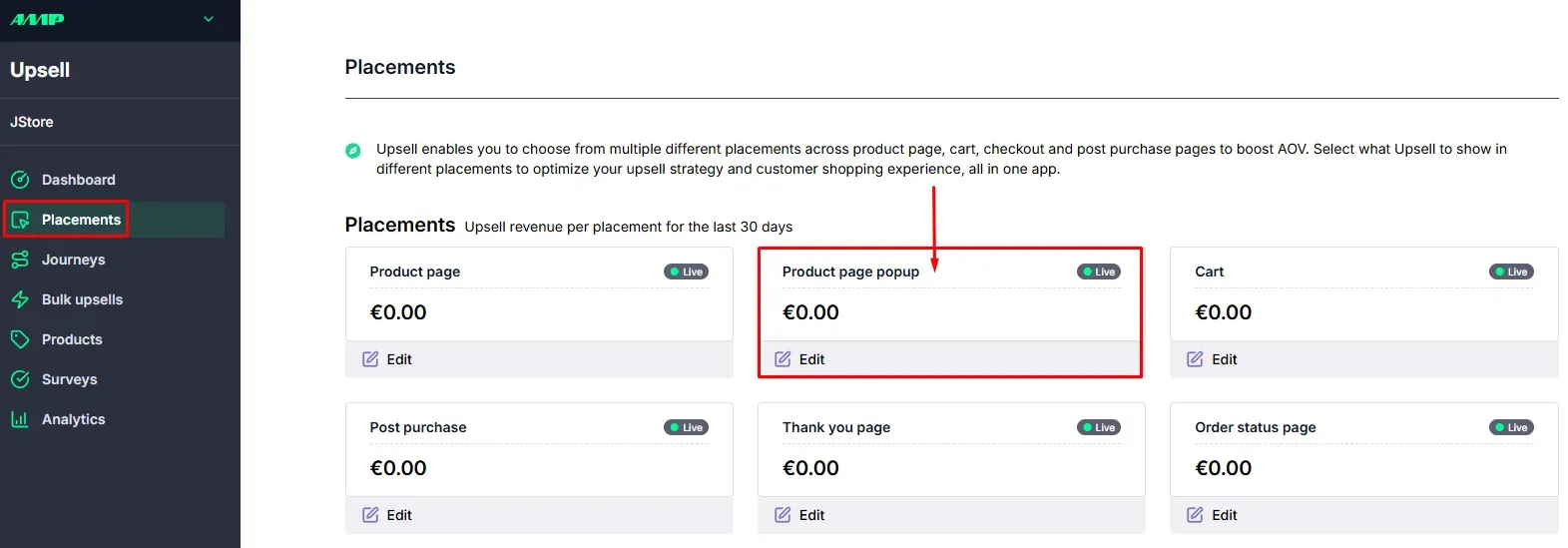Image resolution: width=1568 pixels, height=548 pixels.
Task: Click the Analytics bar chart icon
Action: 20,419
